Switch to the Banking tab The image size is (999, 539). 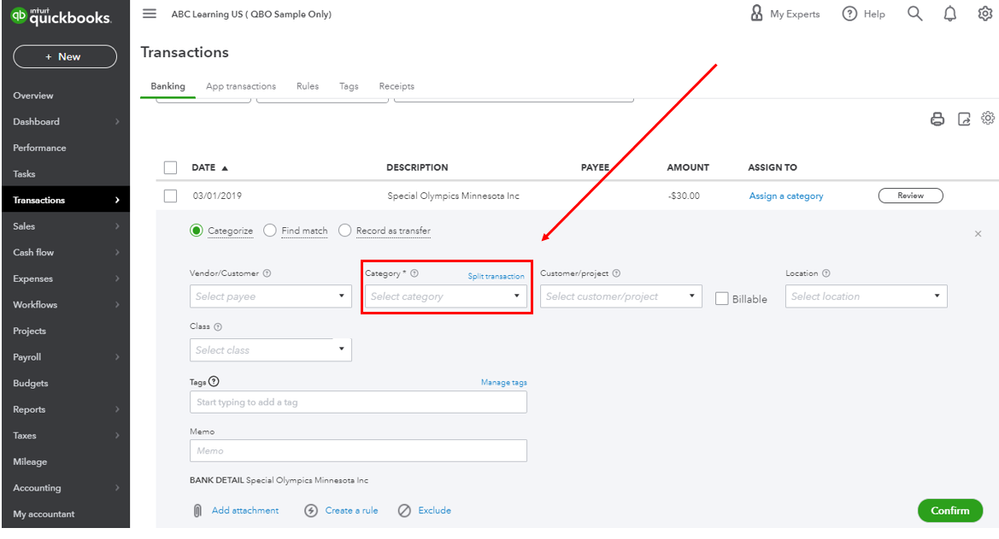click(x=168, y=86)
